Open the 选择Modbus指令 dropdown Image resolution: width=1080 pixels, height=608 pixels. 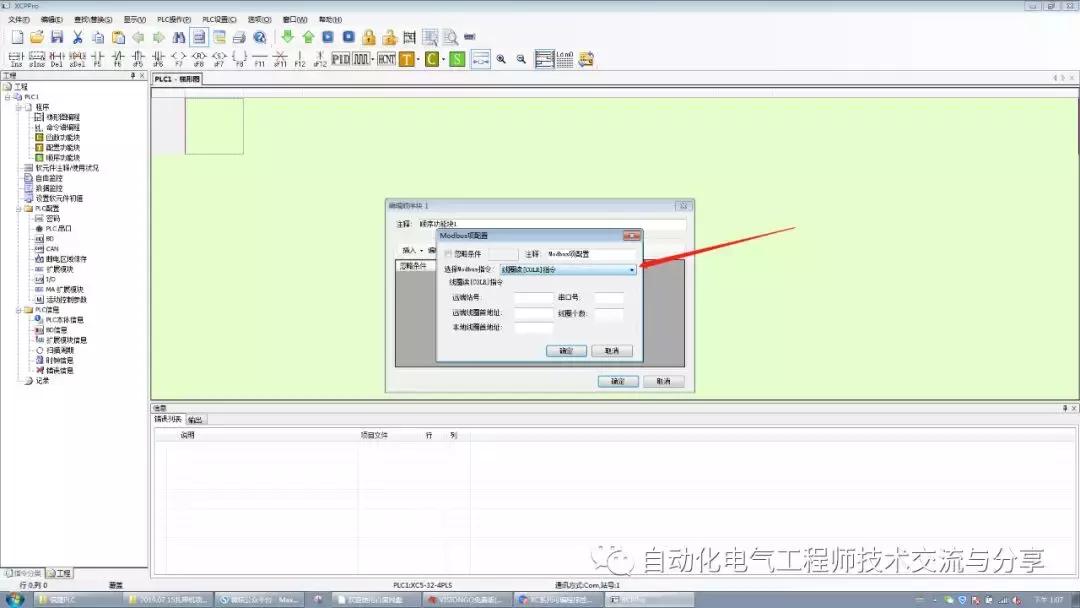click(x=632, y=269)
